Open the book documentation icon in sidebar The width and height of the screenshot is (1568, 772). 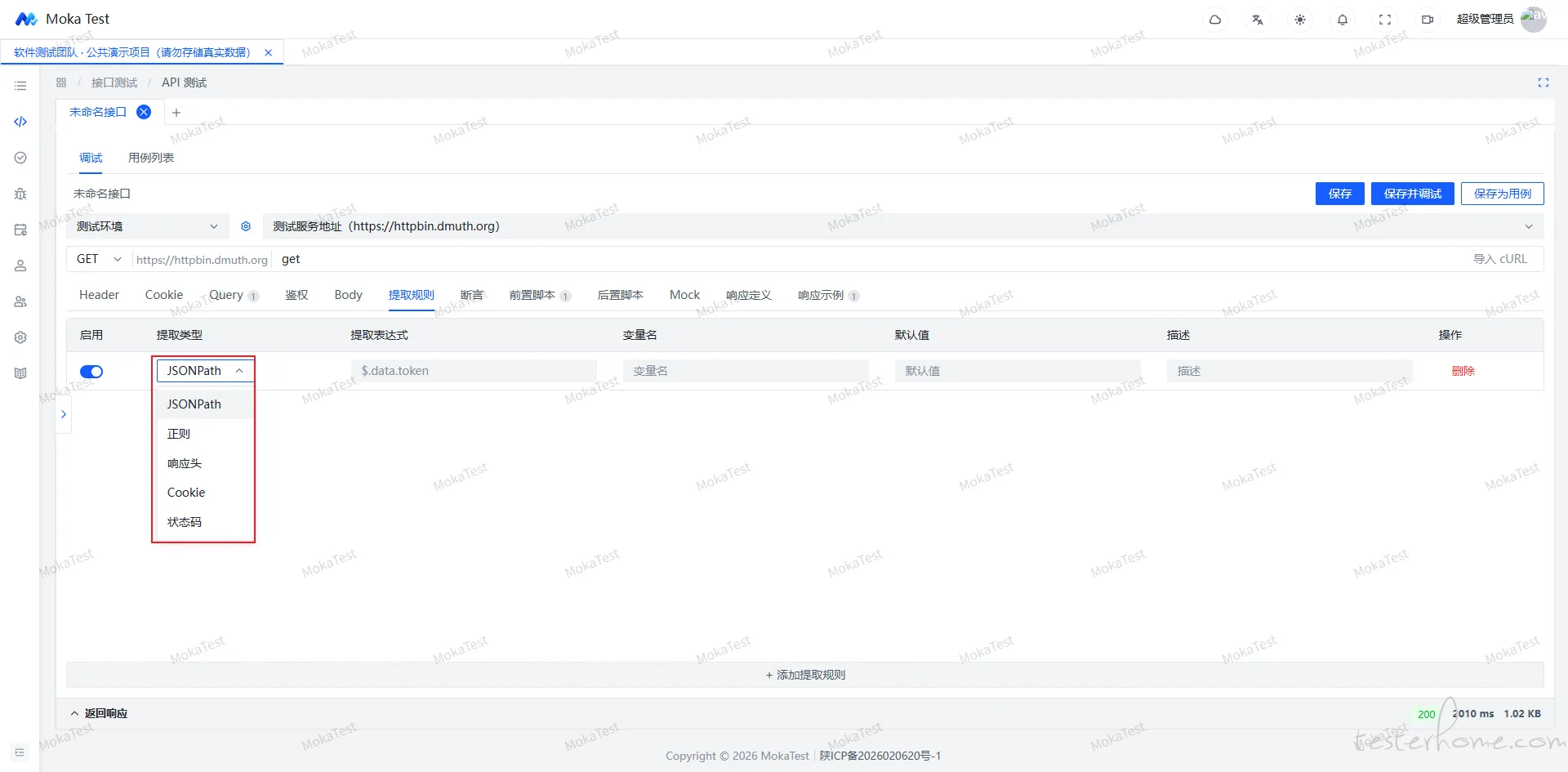[x=20, y=373]
